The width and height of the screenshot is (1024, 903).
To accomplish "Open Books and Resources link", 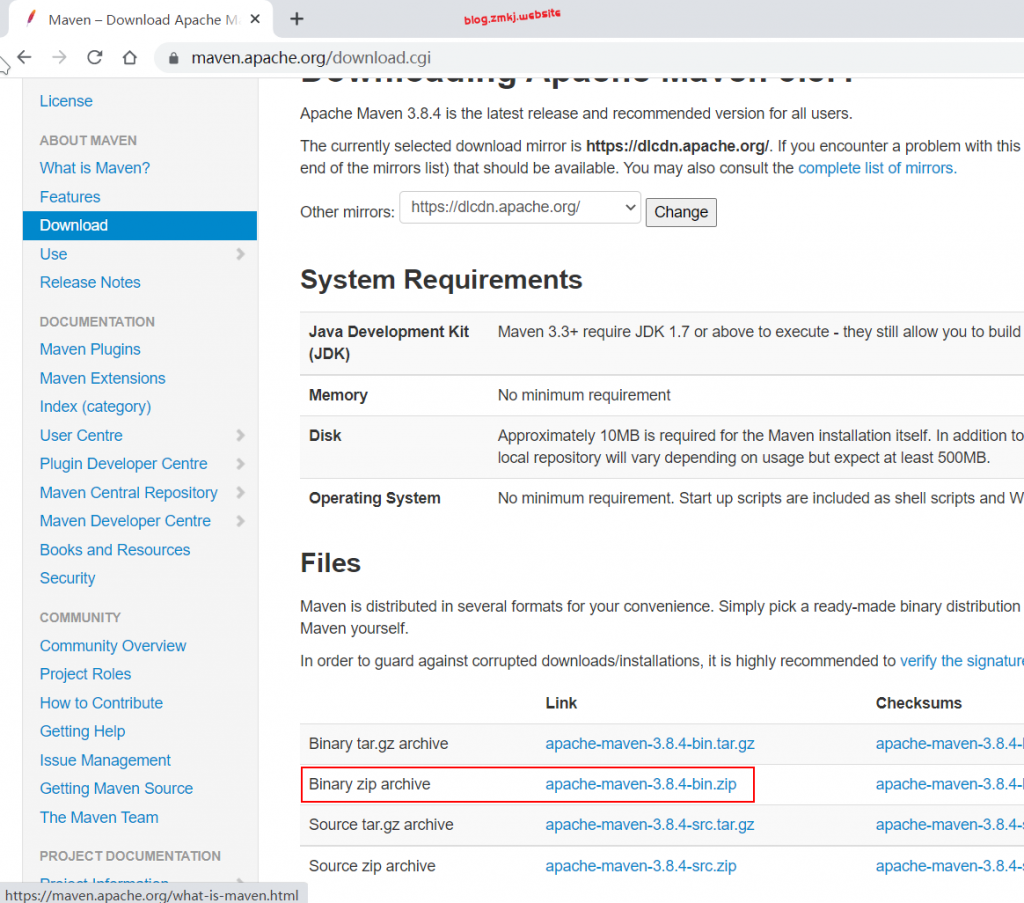I will point(115,550).
